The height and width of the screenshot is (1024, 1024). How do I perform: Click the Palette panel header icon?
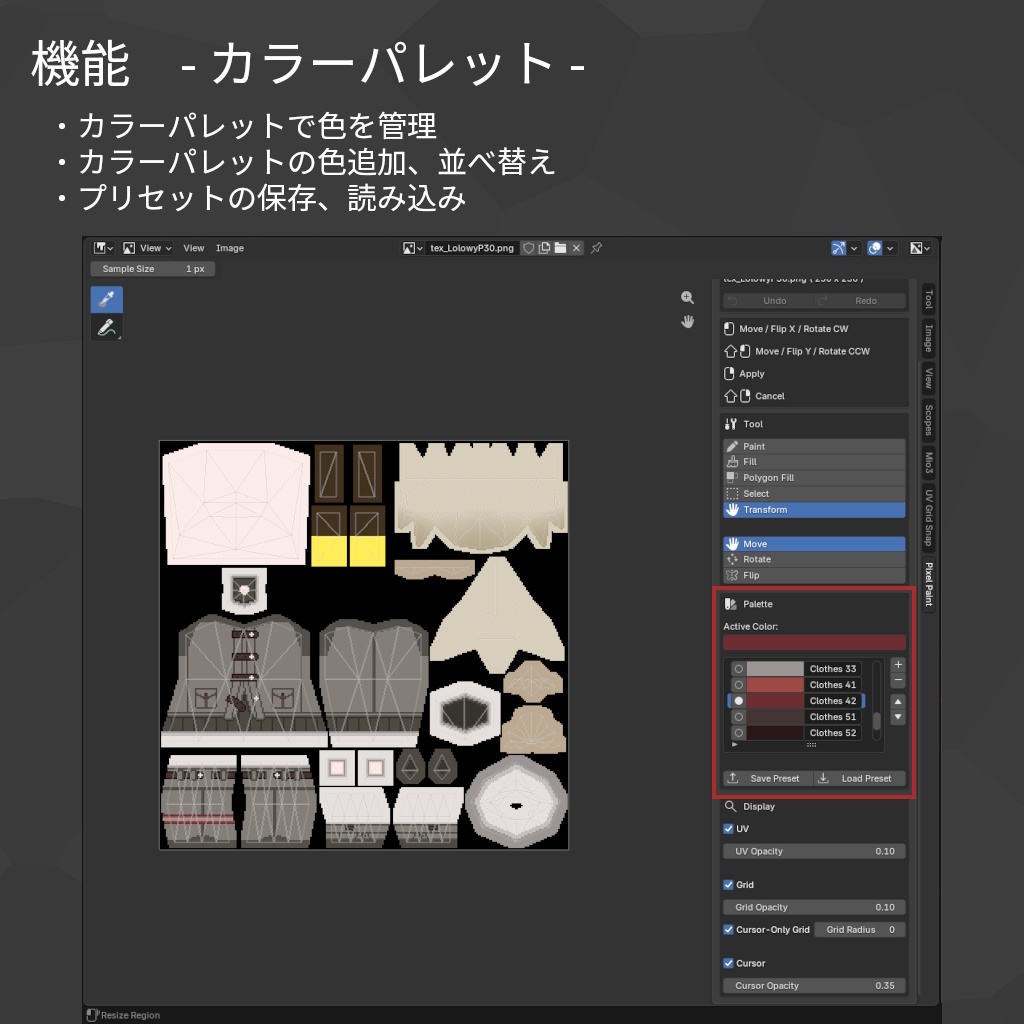[x=731, y=604]
